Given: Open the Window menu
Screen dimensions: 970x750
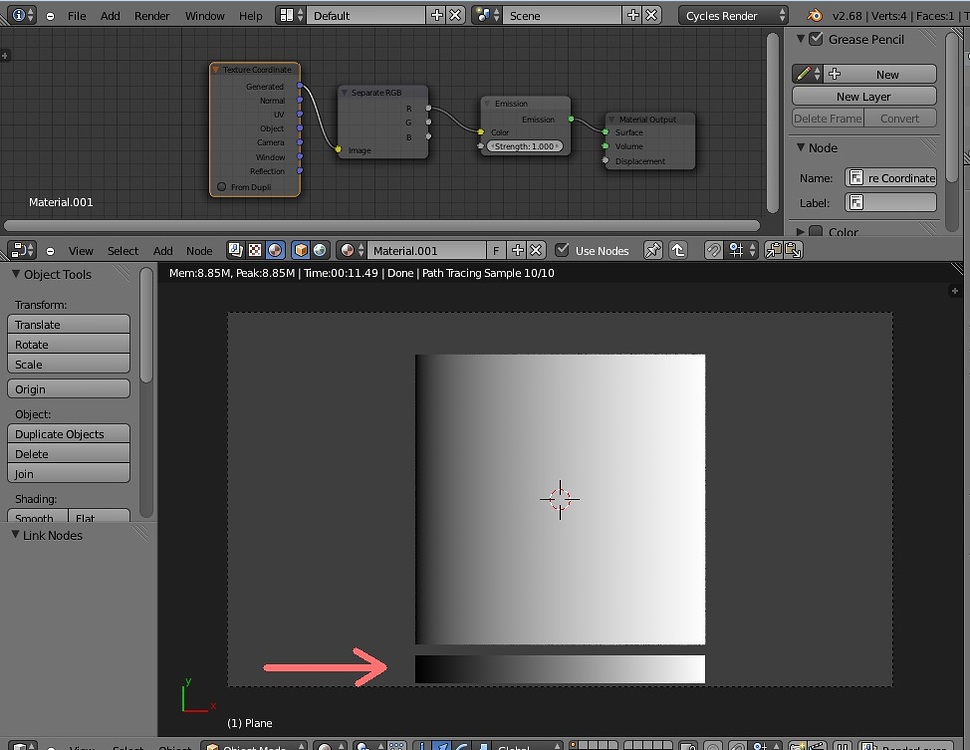Looking at the screenshot, I should pyautogui.click(x=205, y=15).
